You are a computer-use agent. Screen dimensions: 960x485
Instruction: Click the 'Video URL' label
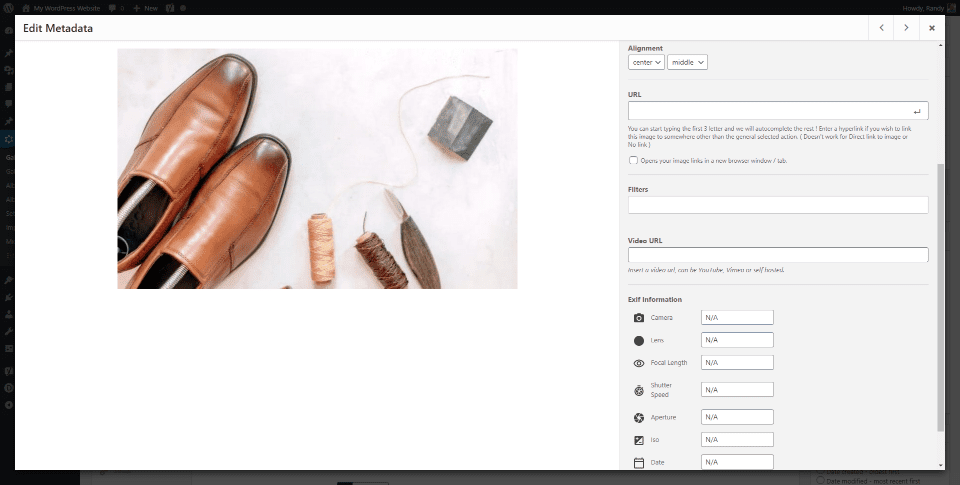click(645, 241)
